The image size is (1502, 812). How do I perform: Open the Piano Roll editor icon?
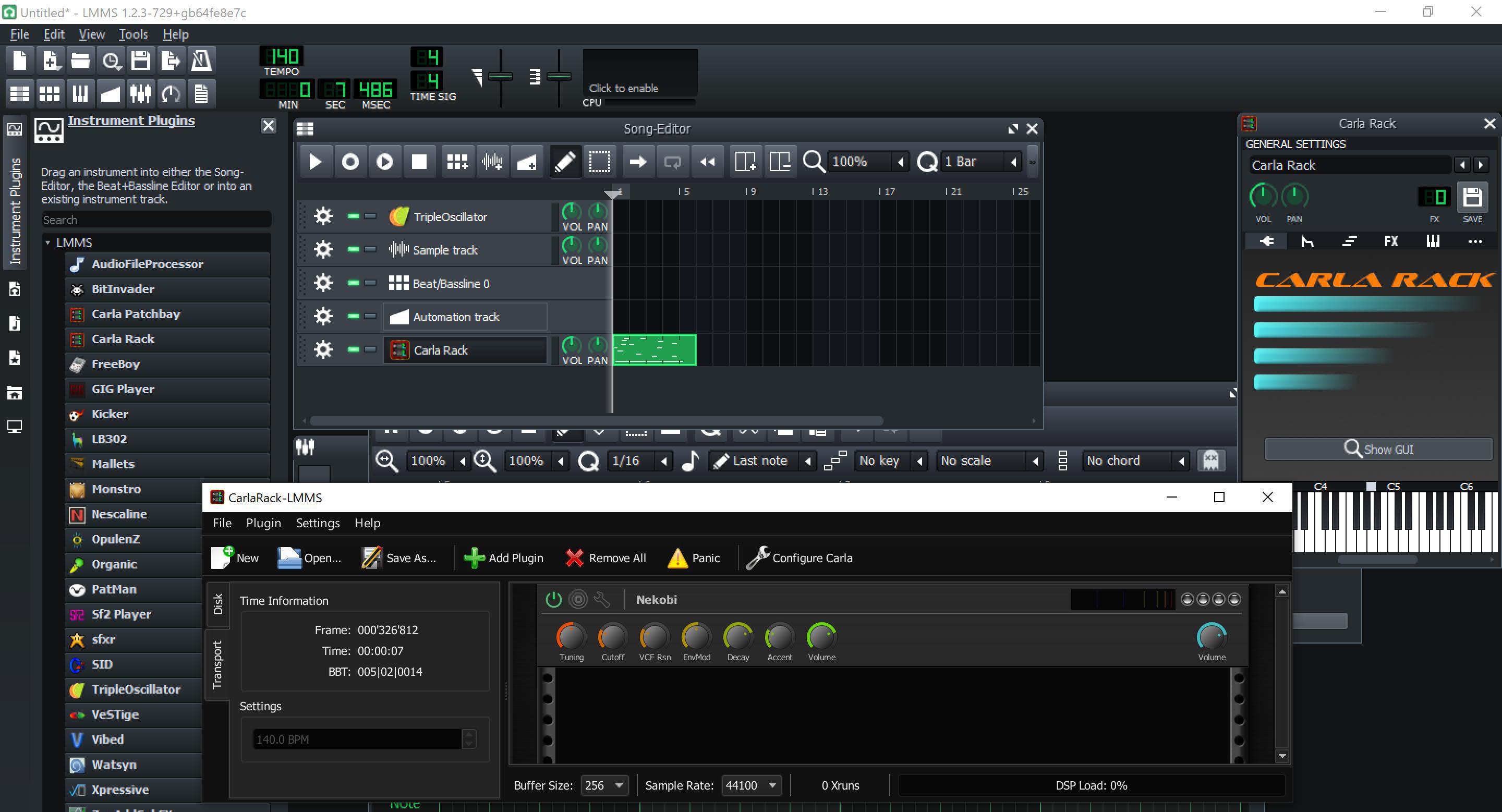[80, 94]
